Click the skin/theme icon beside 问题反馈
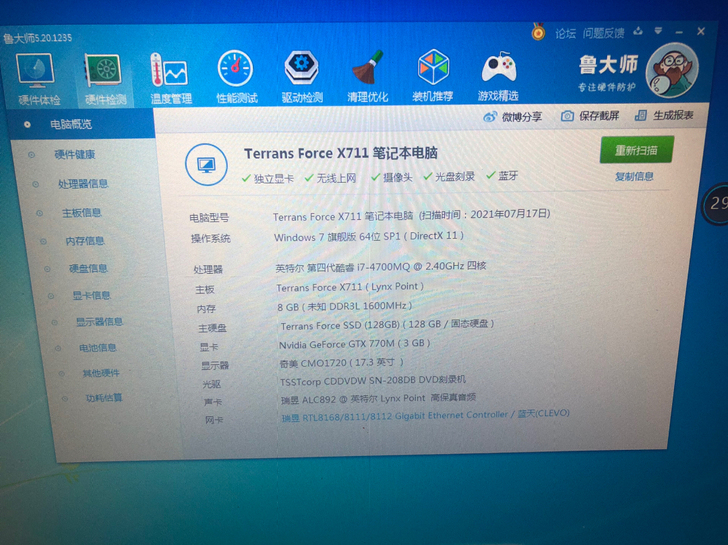This screenshot has width=728, height=545. (x=639, y=31)
